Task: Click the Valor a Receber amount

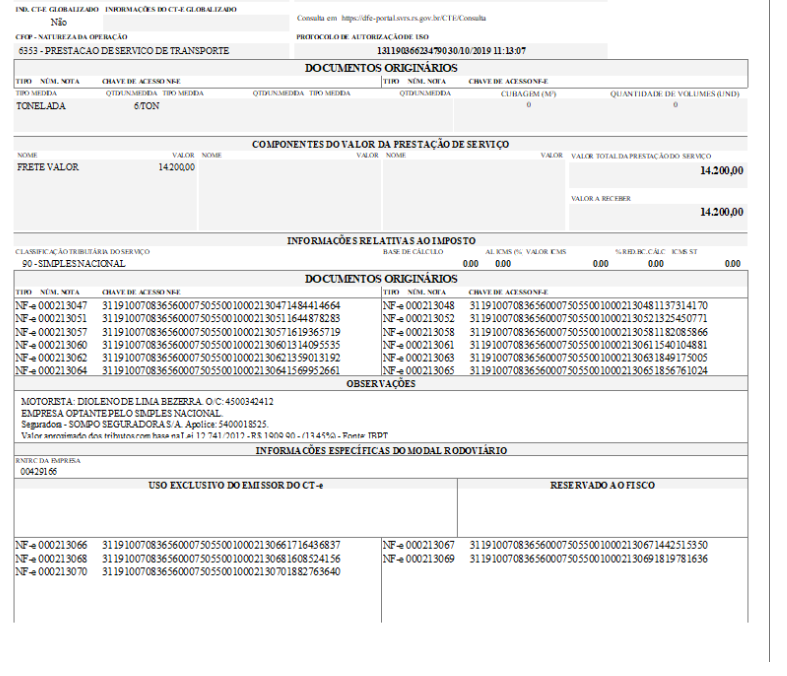Action: point(722,212)
